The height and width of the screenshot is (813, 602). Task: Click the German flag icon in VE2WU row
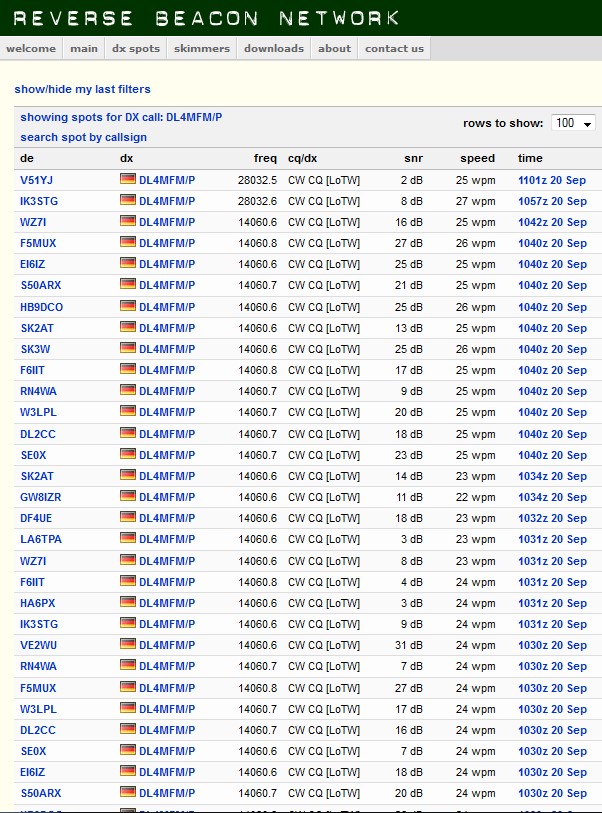tap(127, 645)
